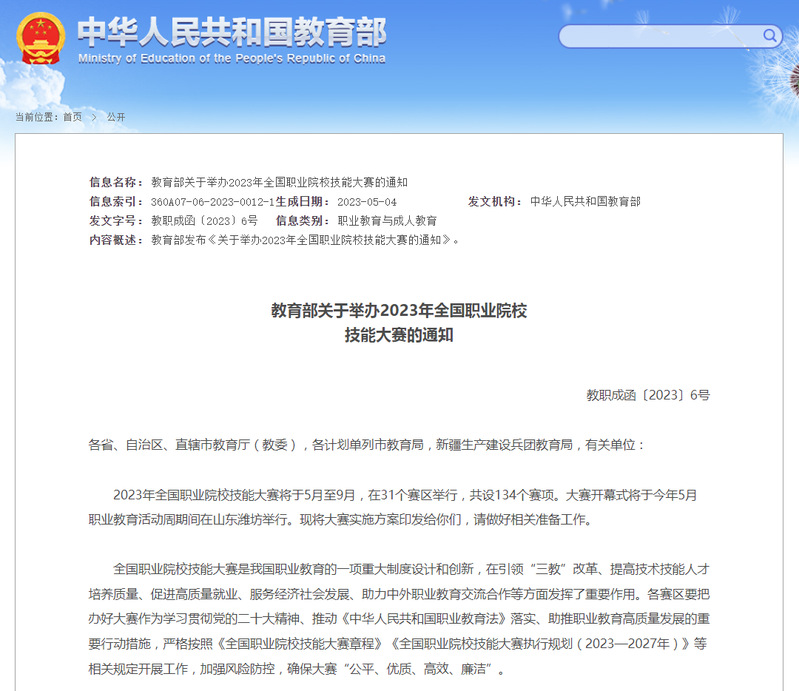Click the breadcrumb arrow separator

coord(94,117)
